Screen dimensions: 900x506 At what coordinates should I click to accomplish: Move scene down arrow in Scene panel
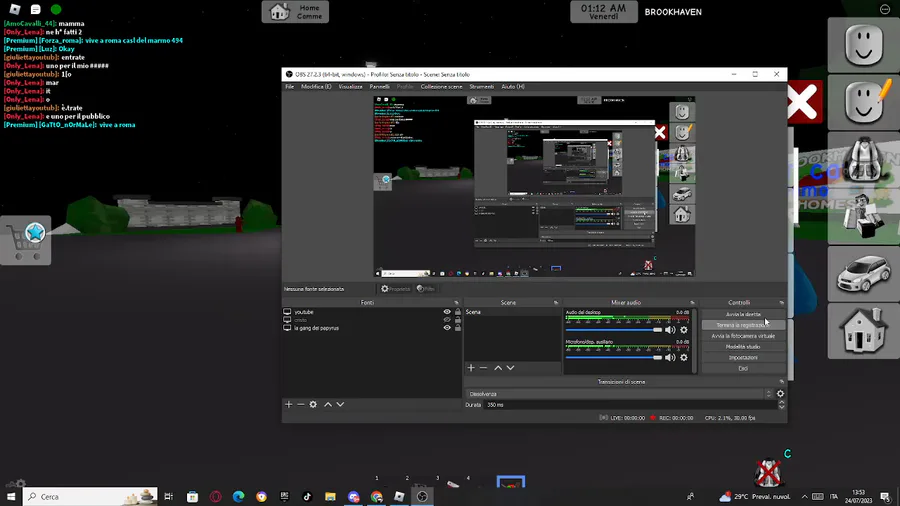pyautogui.click(x=510, y=368)
